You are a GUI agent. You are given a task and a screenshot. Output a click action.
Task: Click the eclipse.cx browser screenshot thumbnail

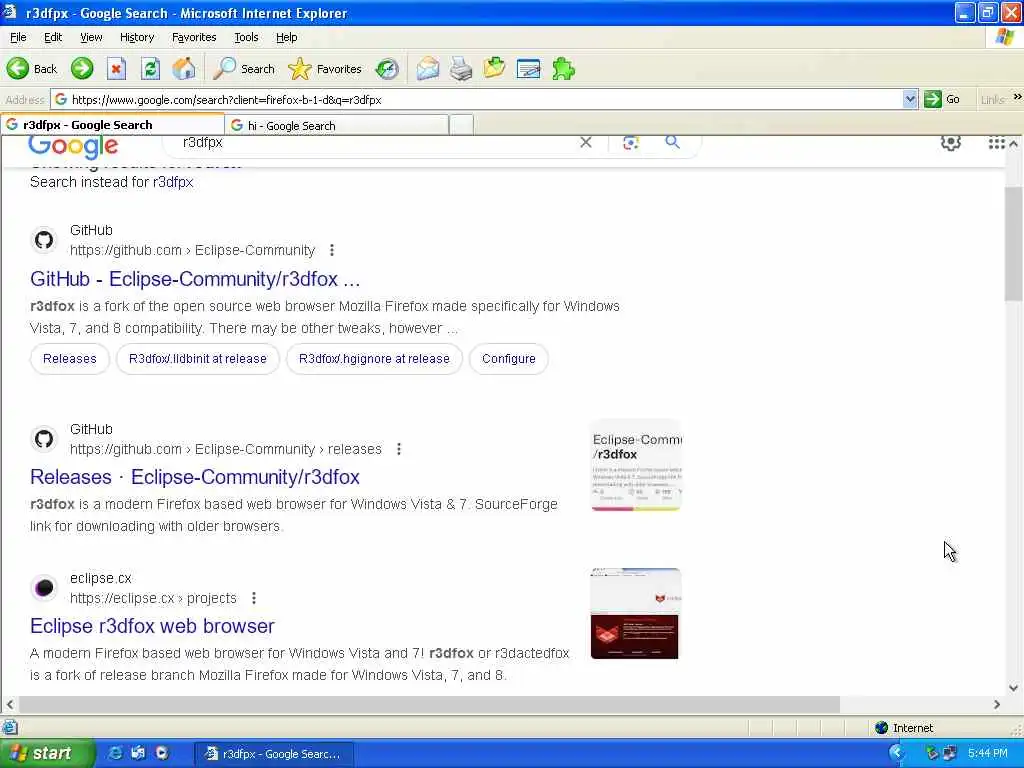(x=635, y=614)
